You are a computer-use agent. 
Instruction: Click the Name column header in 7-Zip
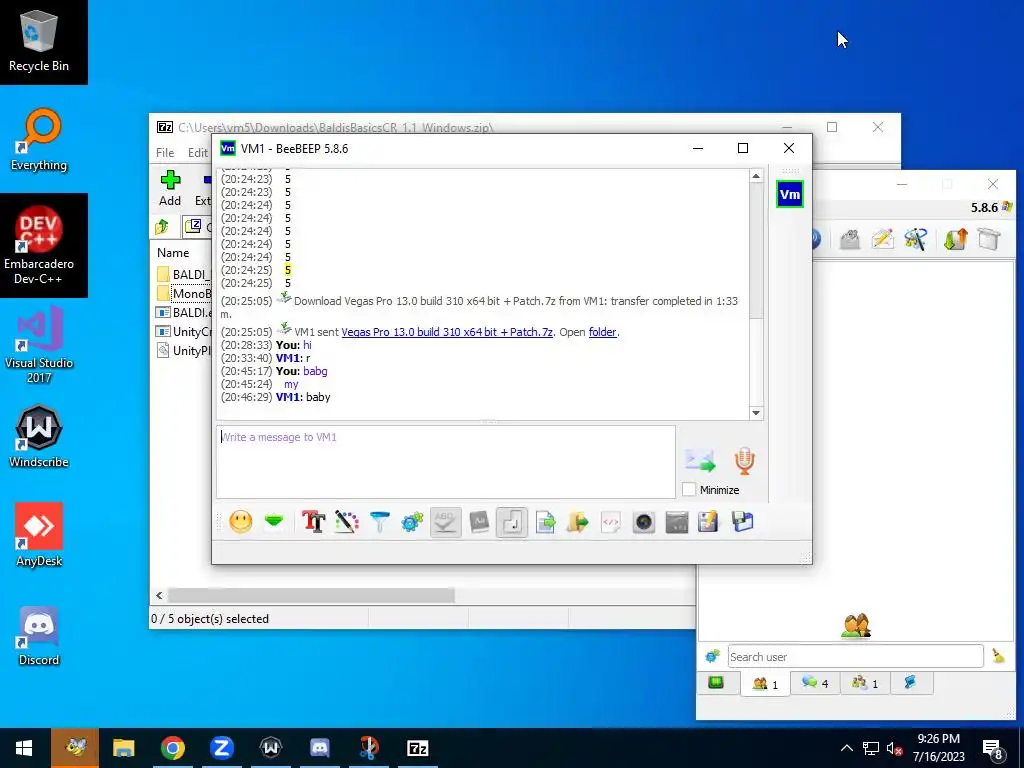click(x=173, y=253)
